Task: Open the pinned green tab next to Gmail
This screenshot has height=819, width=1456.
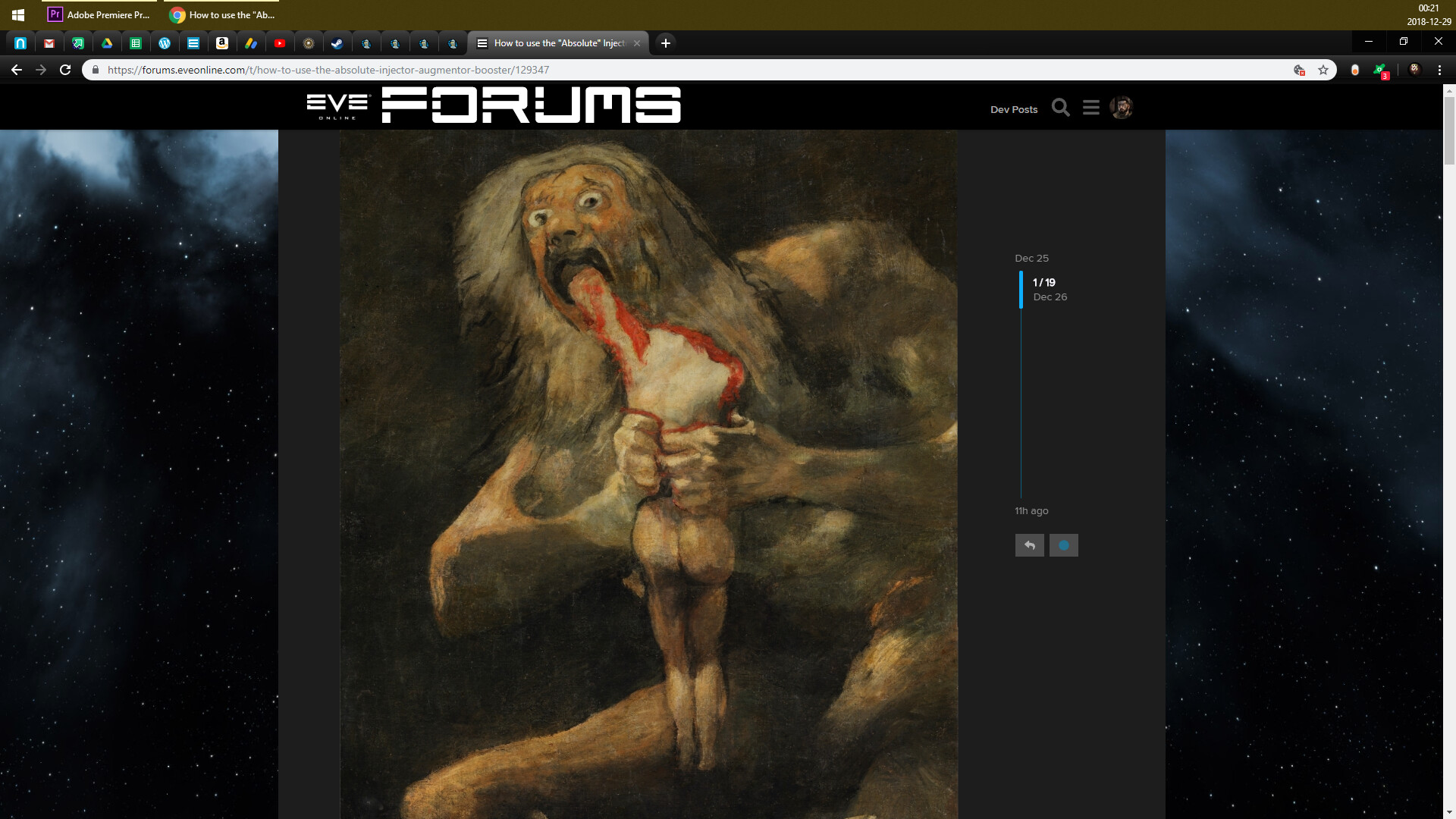Action: tap(78, 43)
